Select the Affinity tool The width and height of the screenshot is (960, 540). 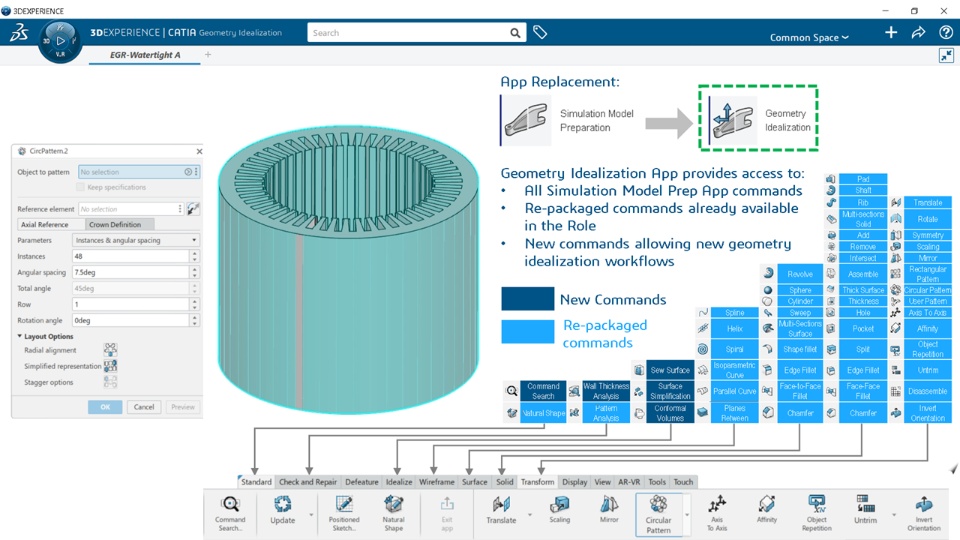pos(767,510)
